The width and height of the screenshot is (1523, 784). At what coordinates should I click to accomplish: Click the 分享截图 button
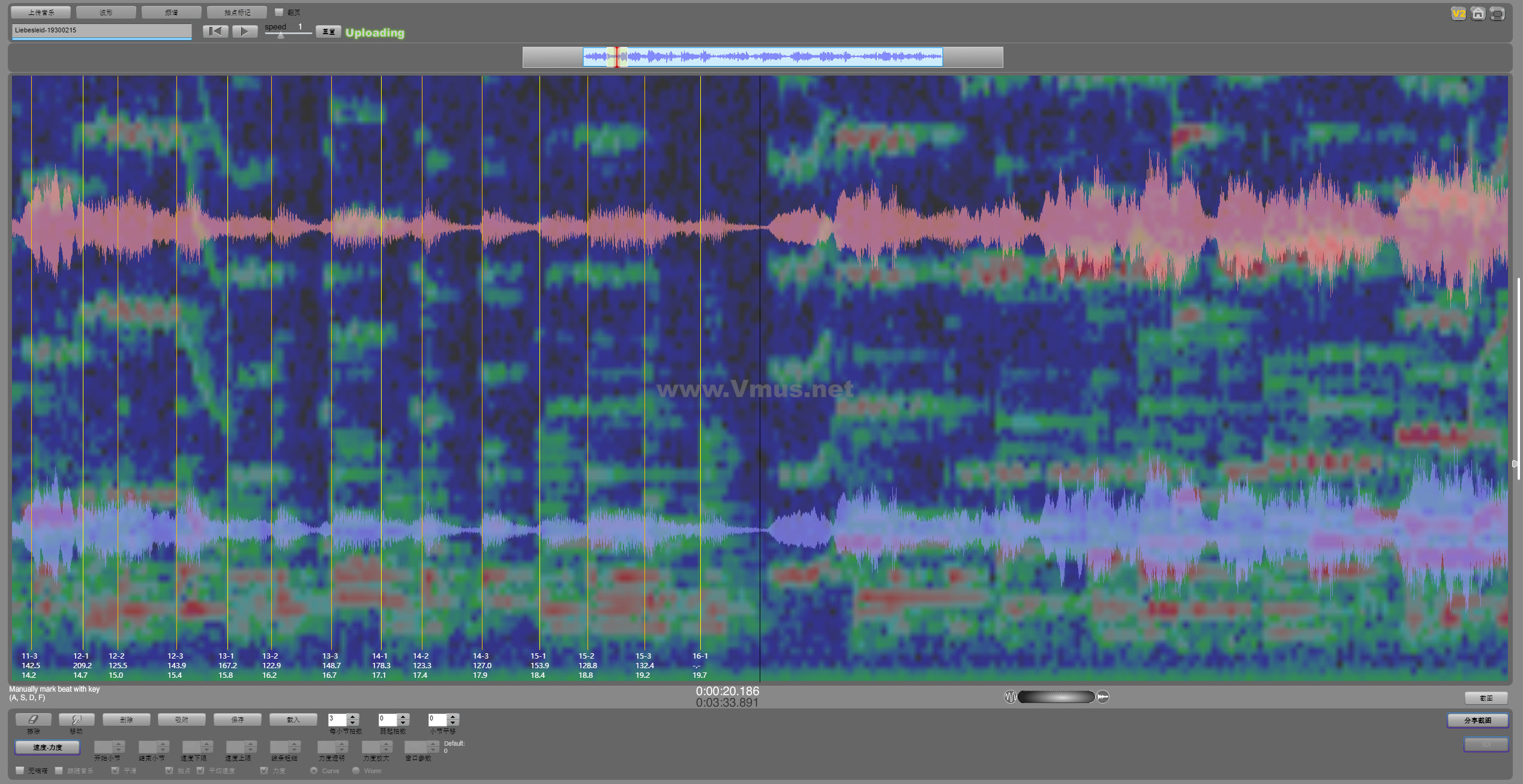[x=1477, y=720]
